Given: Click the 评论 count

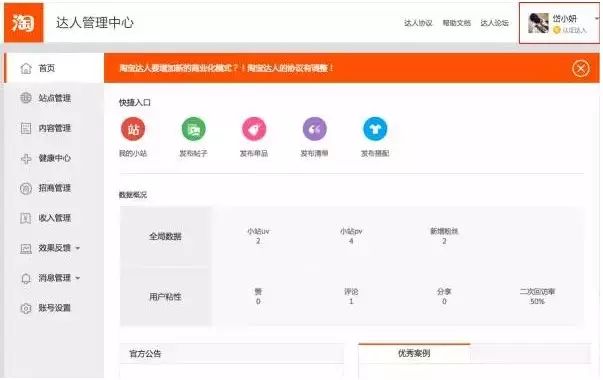Looking at the screenshot, I should pyautogui.click(x=351, y=302).
